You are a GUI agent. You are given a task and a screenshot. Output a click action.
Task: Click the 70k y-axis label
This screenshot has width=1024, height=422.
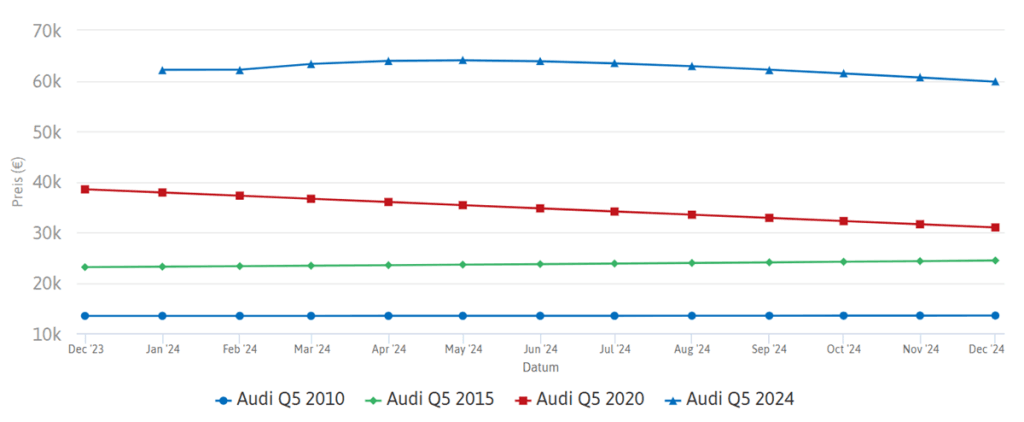point(47,31)
